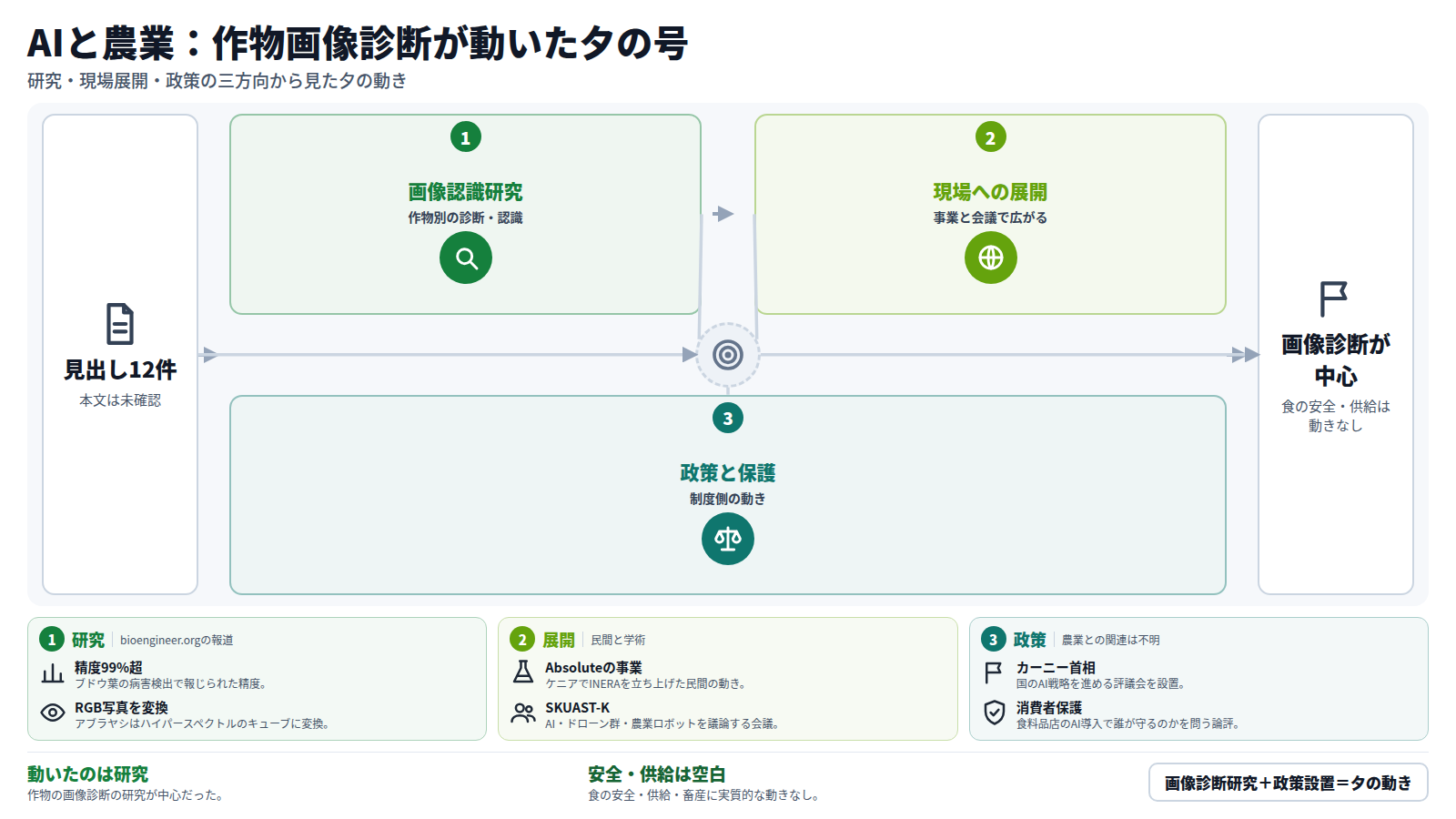
Task: Select the 現場への展開 heading
Action: point(990,192)
